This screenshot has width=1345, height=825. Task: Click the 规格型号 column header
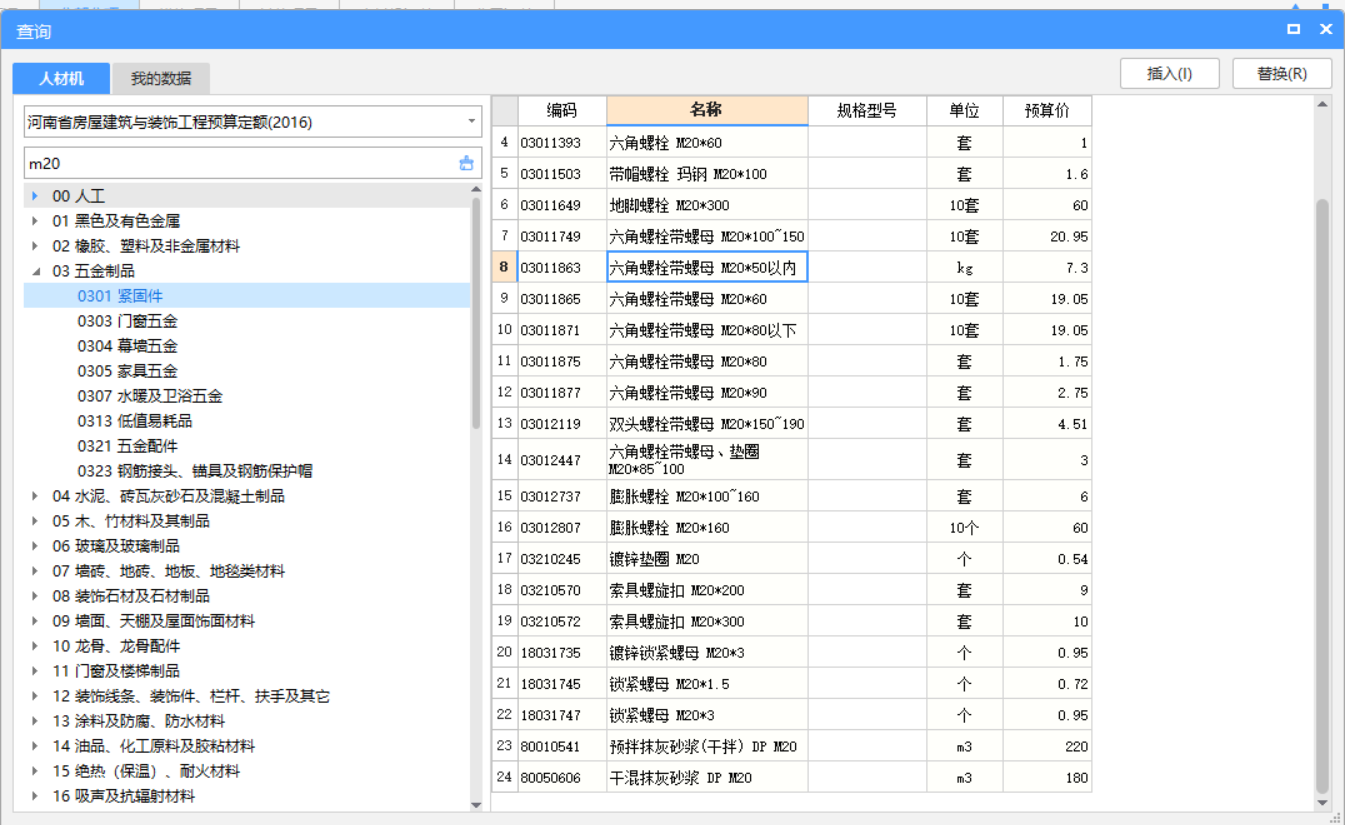point(867,111)
